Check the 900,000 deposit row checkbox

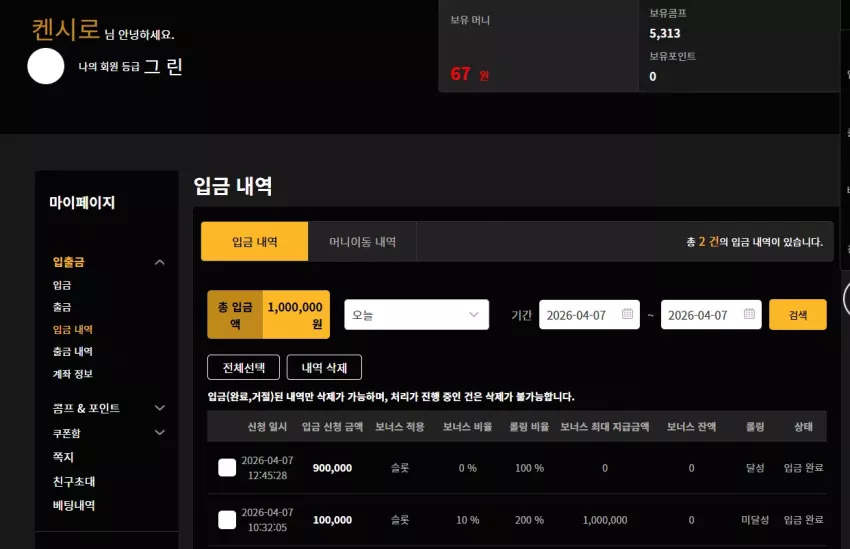pos(227,467)
